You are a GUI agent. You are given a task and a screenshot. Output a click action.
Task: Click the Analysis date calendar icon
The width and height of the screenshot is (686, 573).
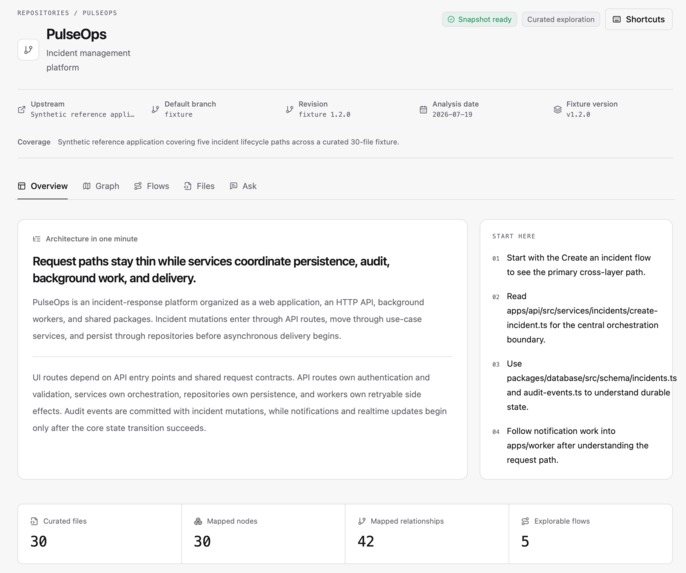(x=423, y=109)
